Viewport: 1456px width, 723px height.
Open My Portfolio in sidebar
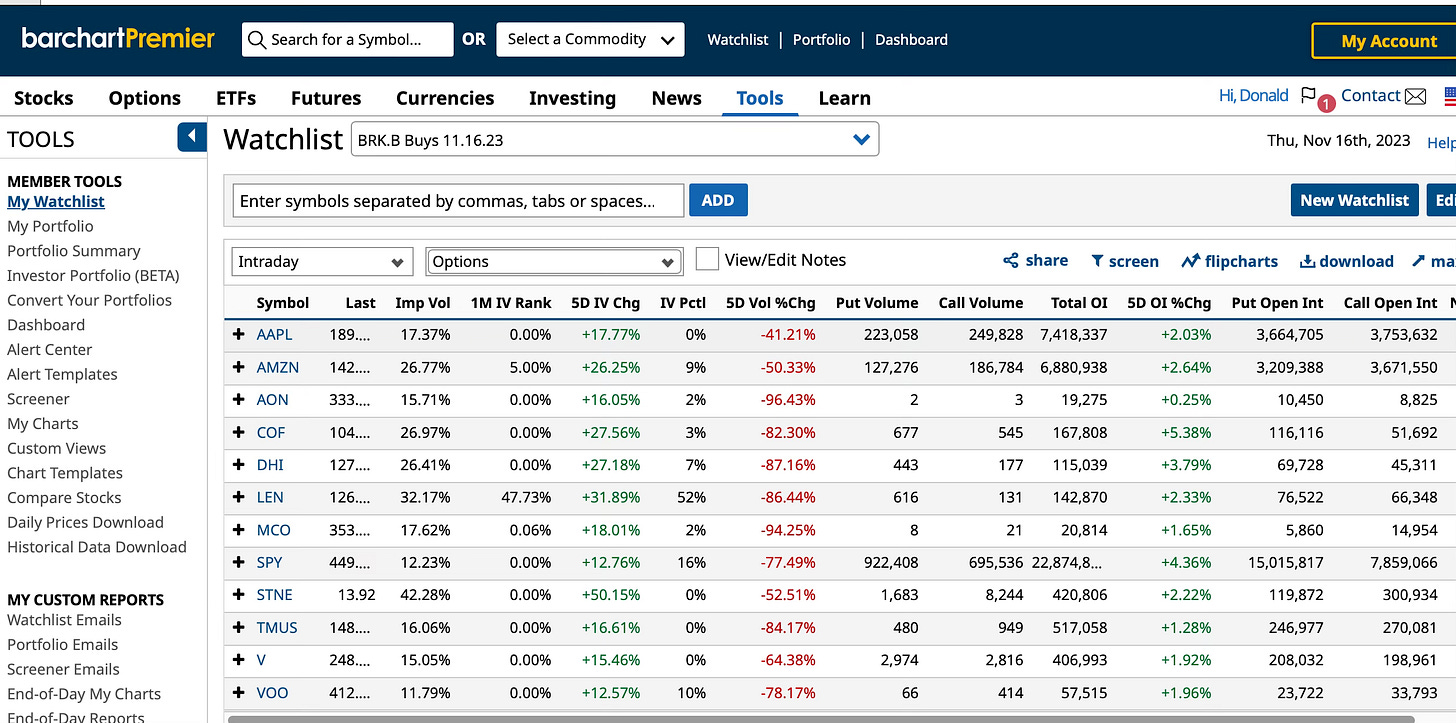[x=50, y=226]
